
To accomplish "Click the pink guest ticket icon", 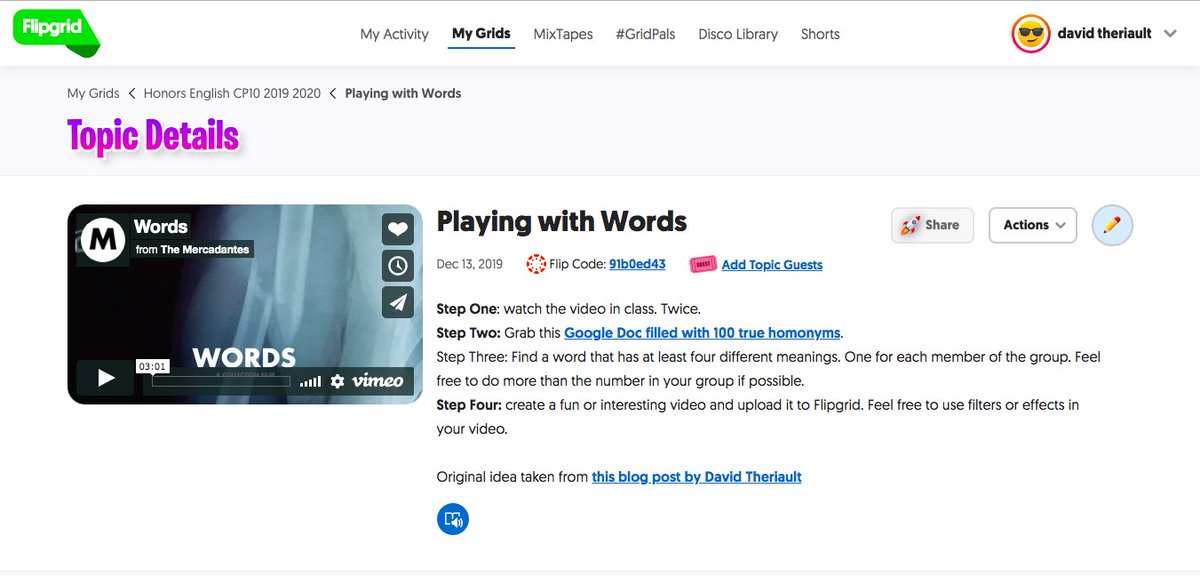I will [x=704, y=265].
